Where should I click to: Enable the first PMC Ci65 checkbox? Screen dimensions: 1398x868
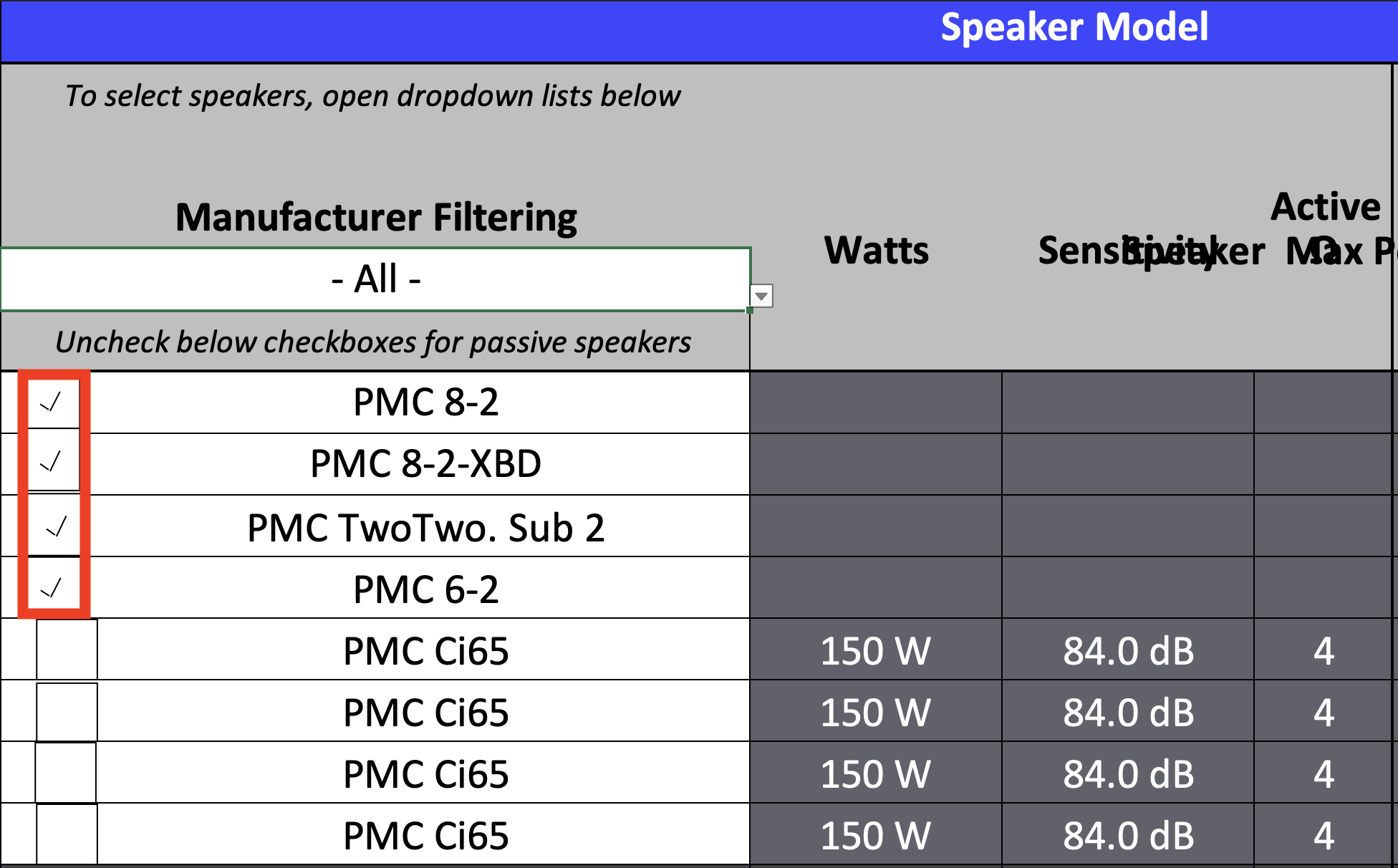(x=68, y=650)
